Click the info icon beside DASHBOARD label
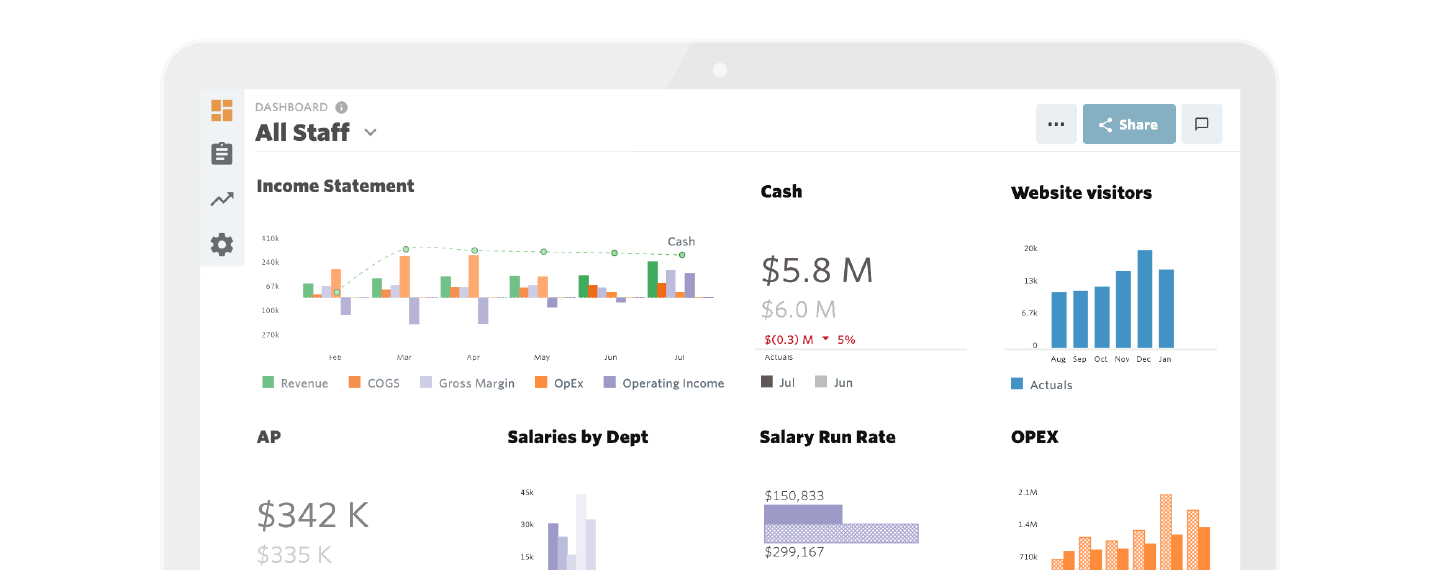This screenshot has width=1440, height=570. 342,107
